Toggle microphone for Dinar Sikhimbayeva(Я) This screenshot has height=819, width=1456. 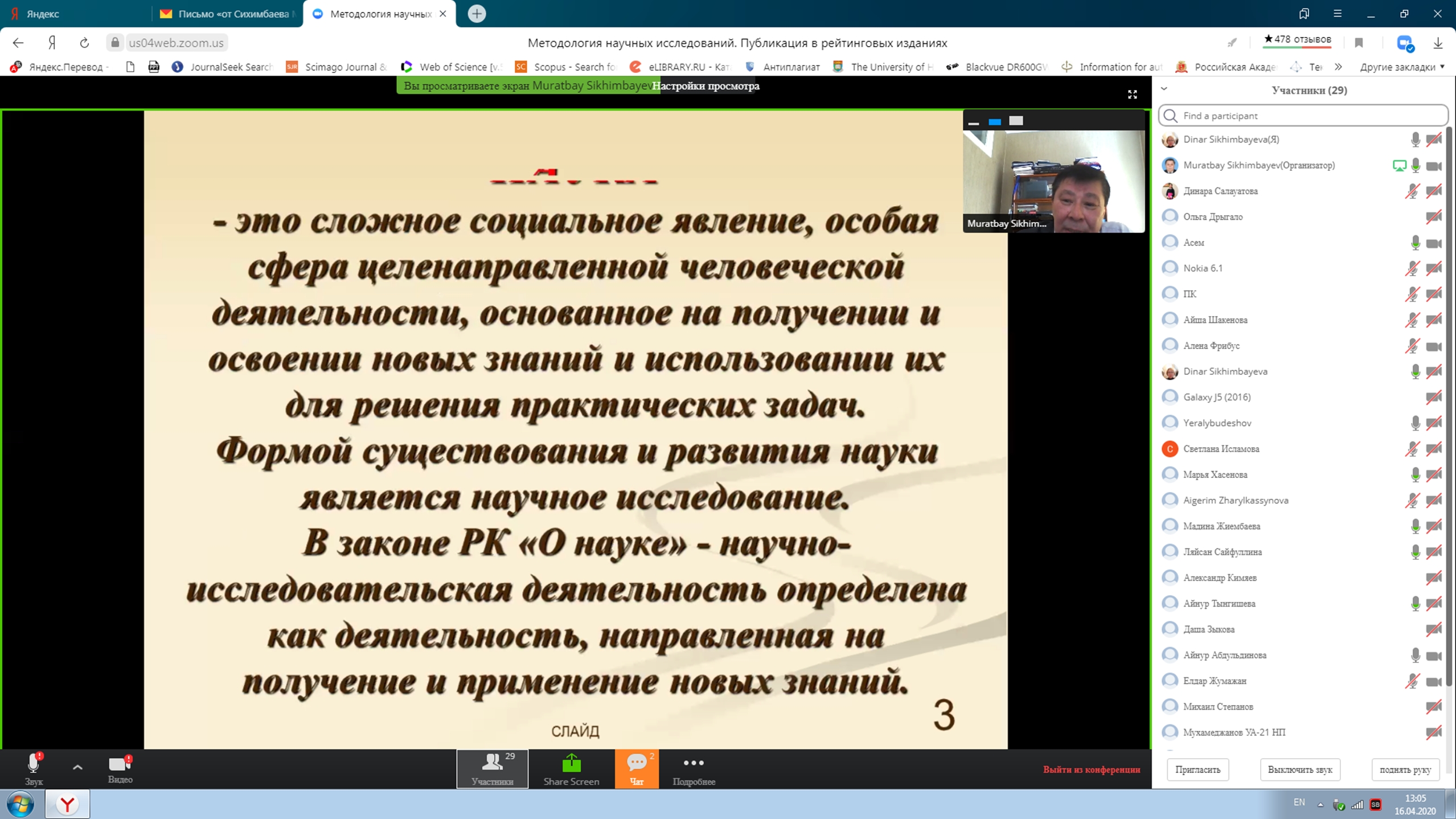pyautogui.click(x=1415, y=140)
